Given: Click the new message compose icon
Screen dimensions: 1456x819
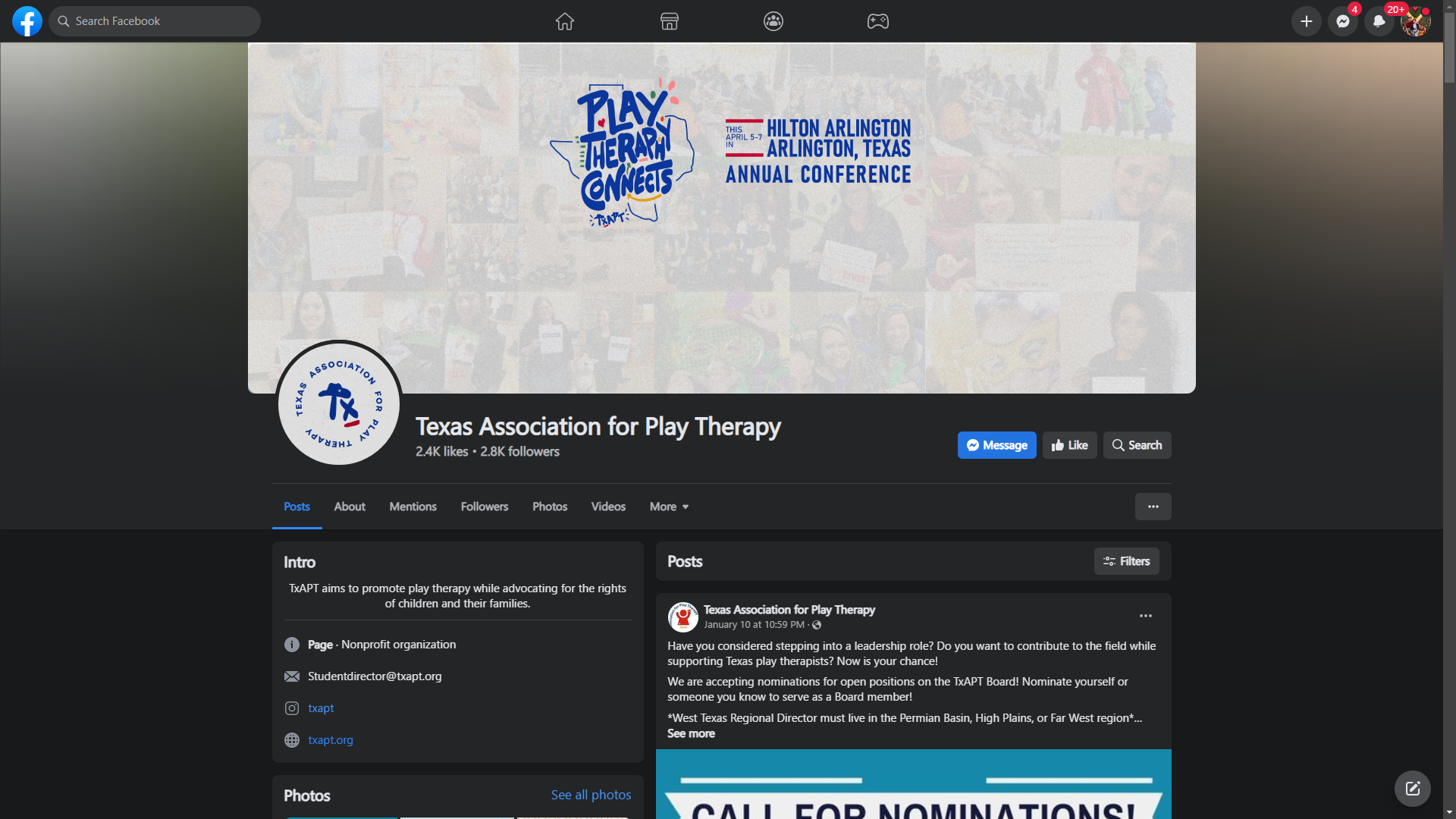Looking at the screenshot, I should point(1413,789).
